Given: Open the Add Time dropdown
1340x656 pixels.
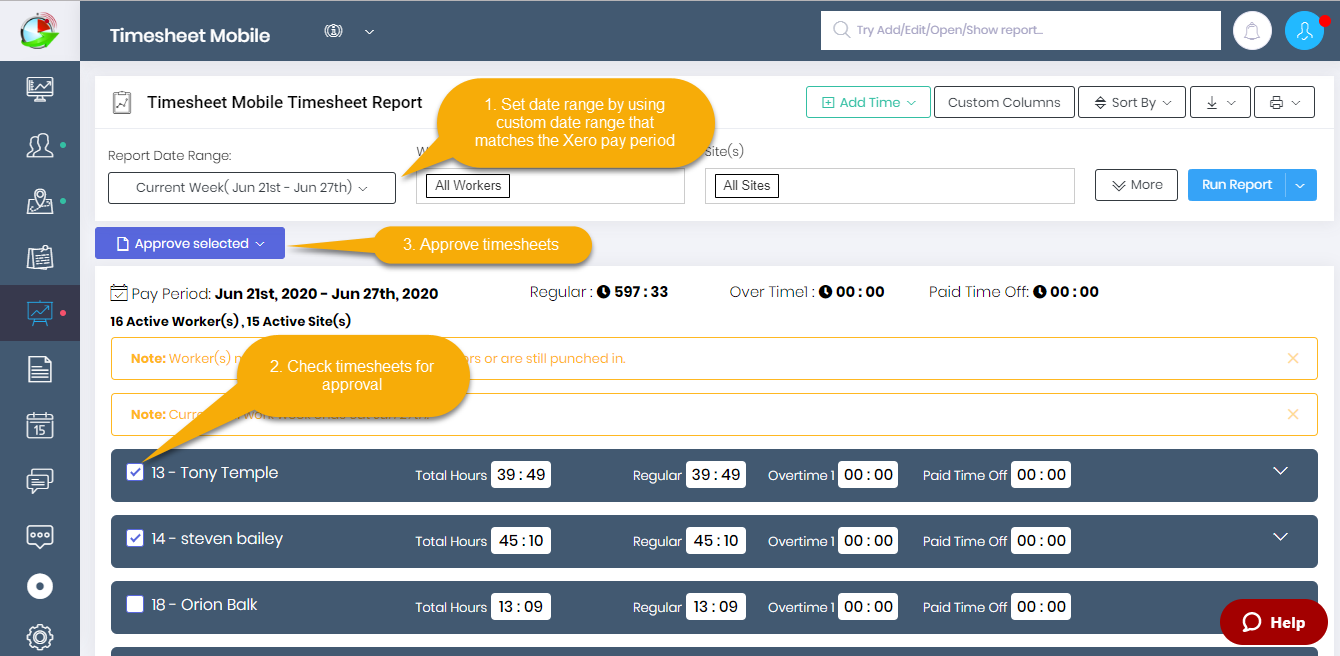Looking at the screenshot, I should coord(868,102).
